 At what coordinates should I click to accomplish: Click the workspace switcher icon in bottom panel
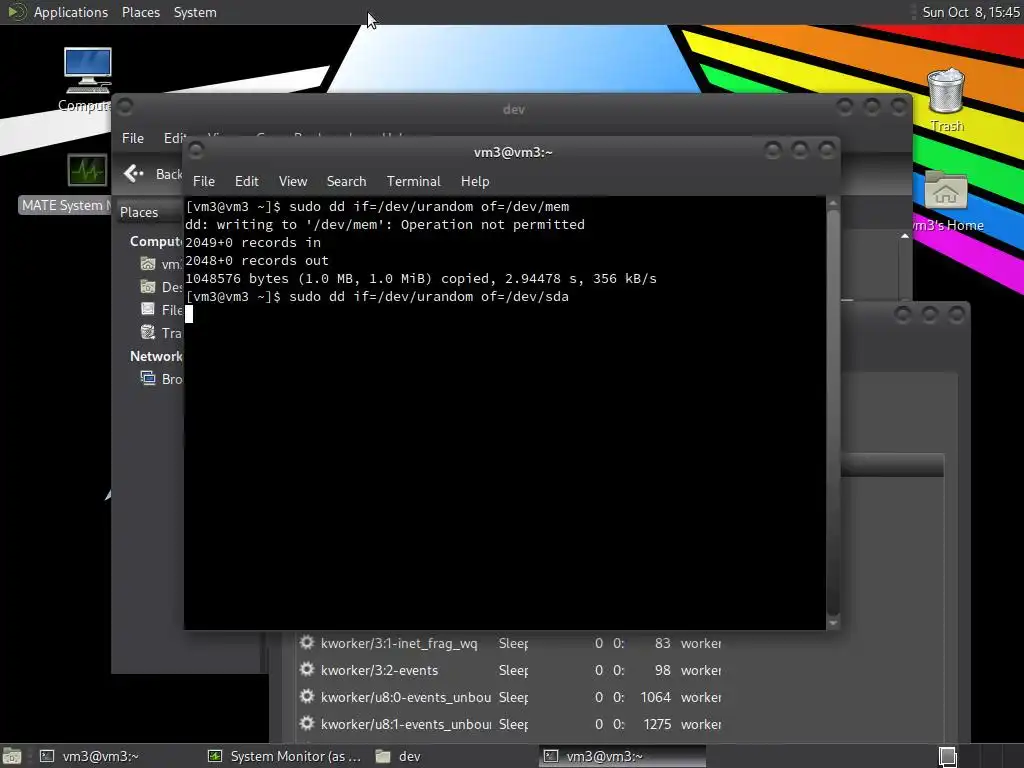click(x=947, y=756)
